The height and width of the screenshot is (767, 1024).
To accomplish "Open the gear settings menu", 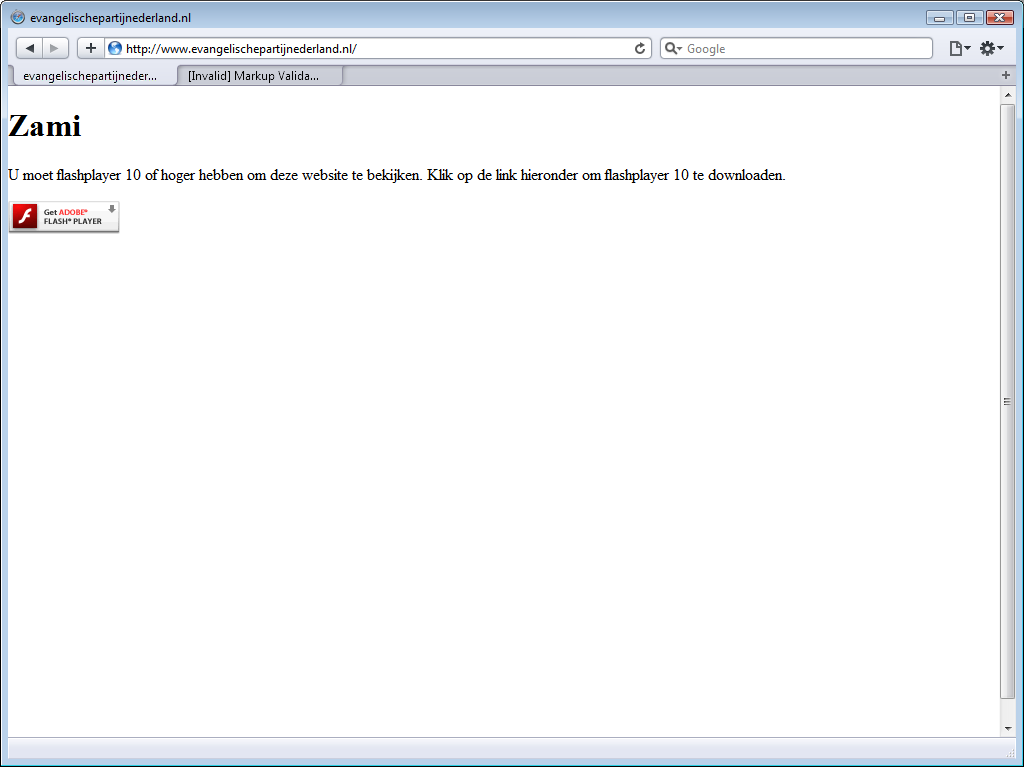I will (x=991, y=48).
